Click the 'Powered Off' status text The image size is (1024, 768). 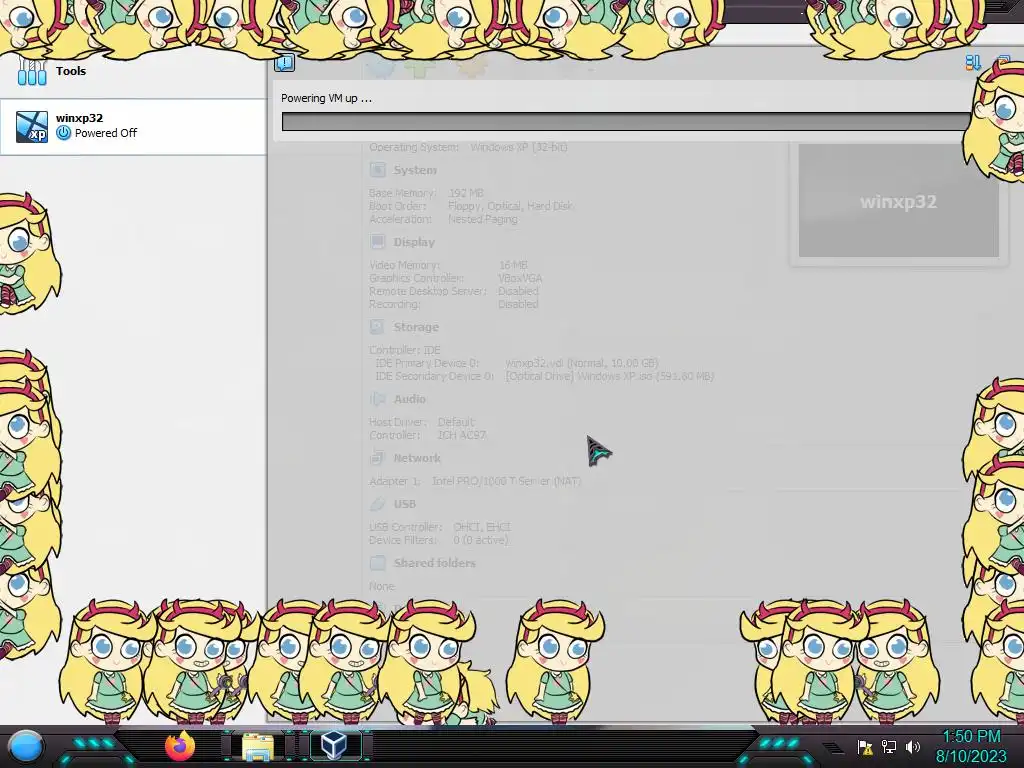[x=106, y=133]
